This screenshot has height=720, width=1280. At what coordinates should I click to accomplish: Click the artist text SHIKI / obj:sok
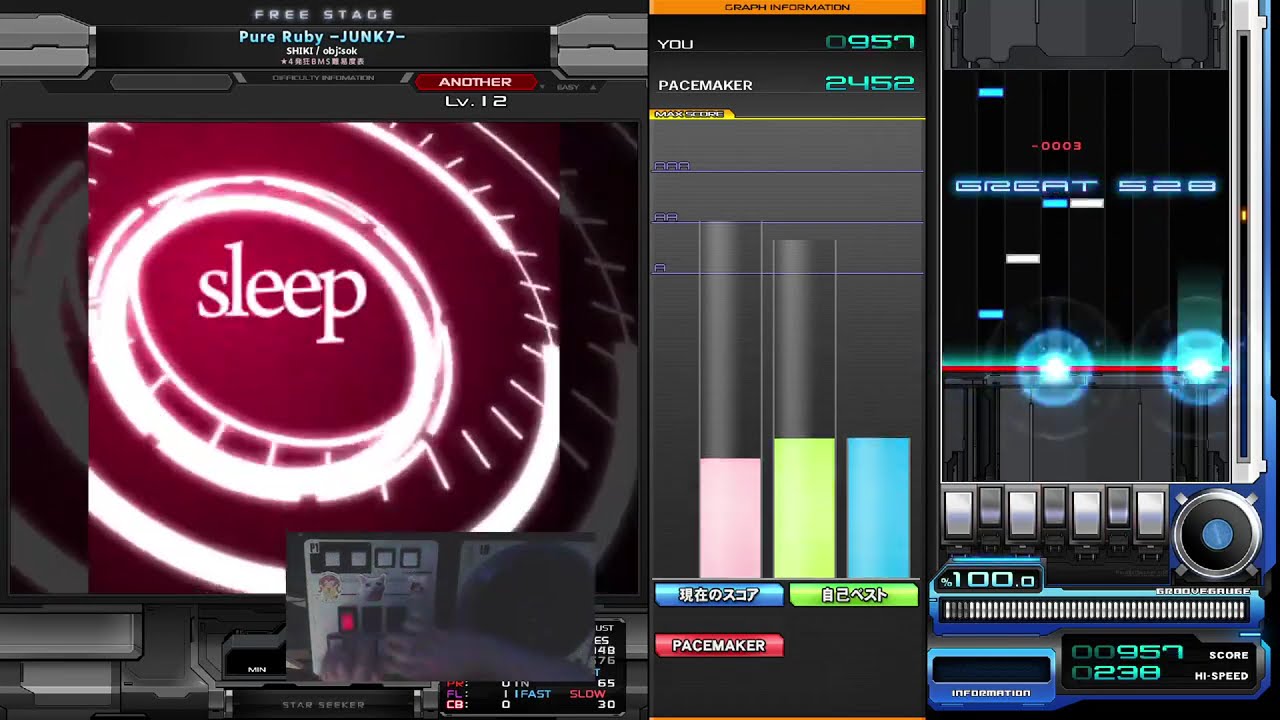(322, 51)
